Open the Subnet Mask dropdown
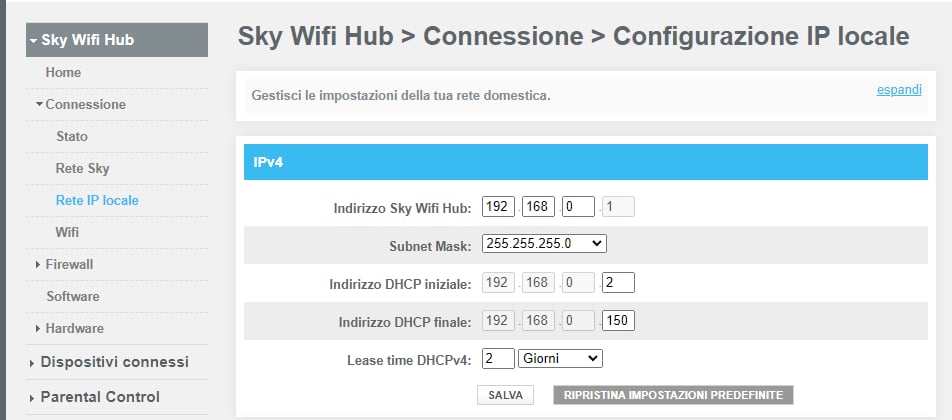952x420 pixels. click(x=544, y=244)
